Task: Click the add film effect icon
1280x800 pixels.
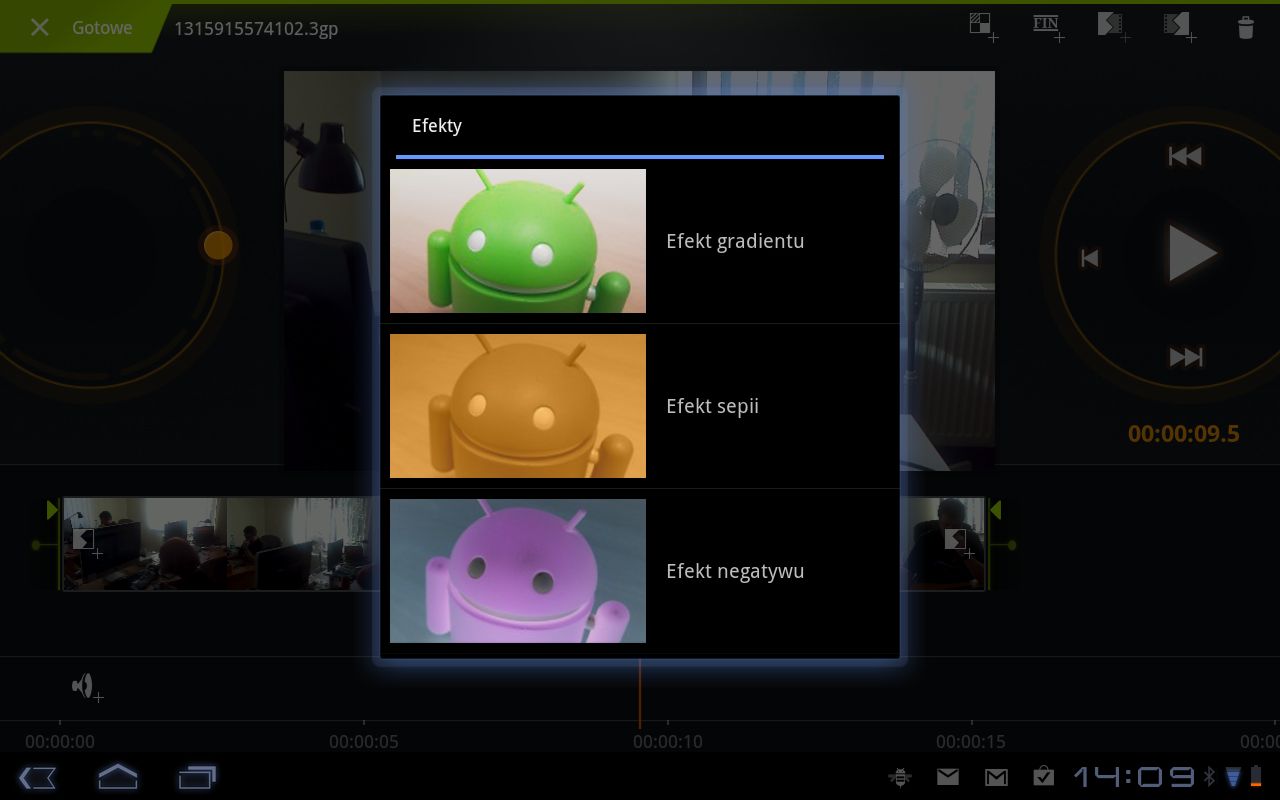Action: 1180,27
